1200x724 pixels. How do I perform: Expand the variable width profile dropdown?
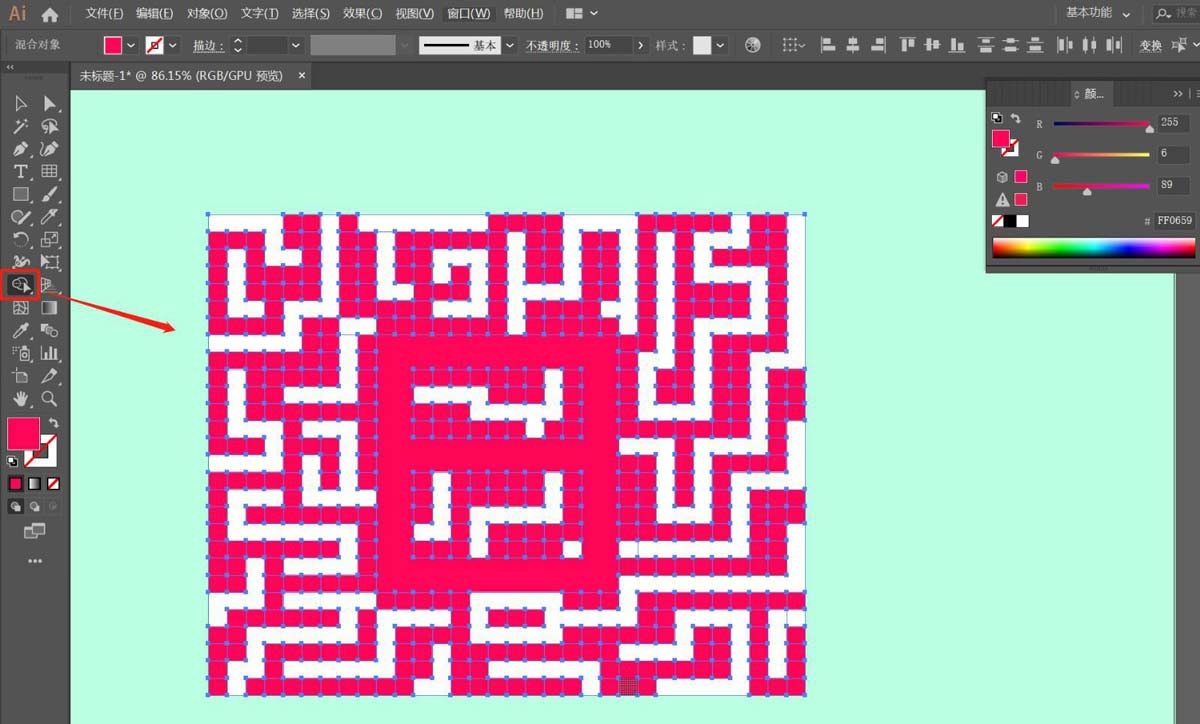403,45
